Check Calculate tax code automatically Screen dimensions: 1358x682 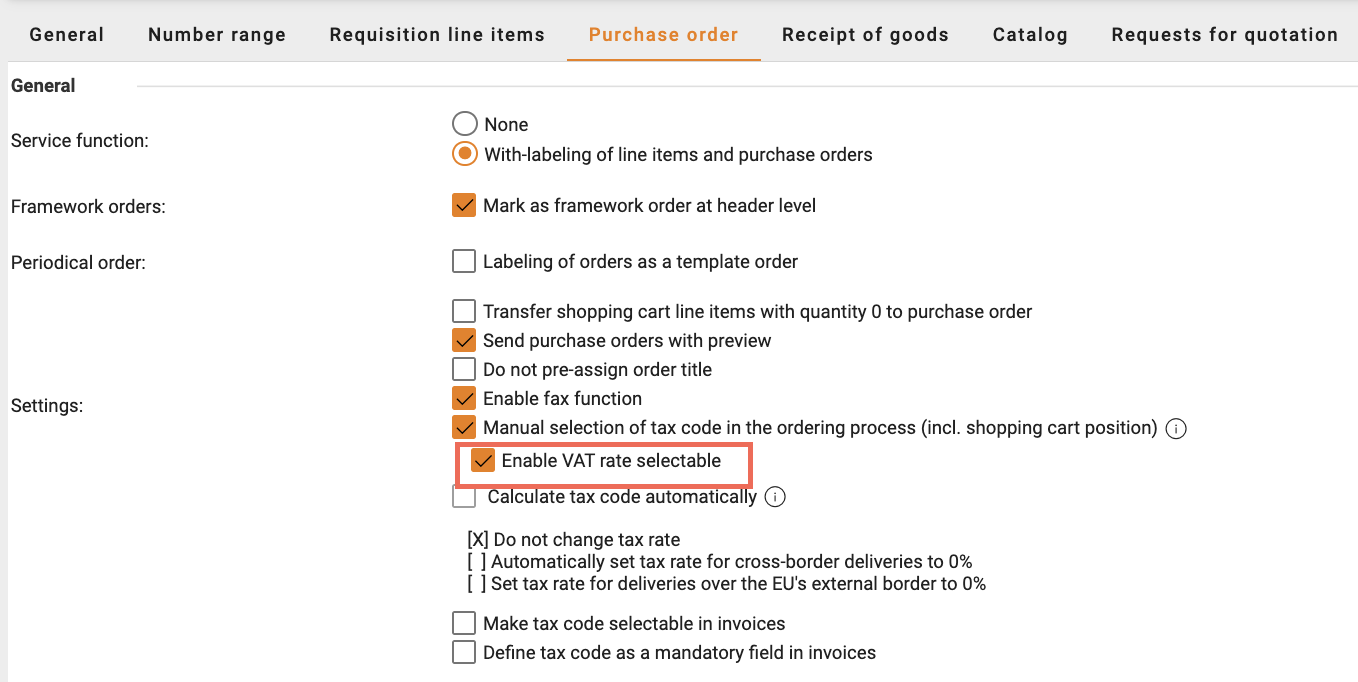[464, 496]
